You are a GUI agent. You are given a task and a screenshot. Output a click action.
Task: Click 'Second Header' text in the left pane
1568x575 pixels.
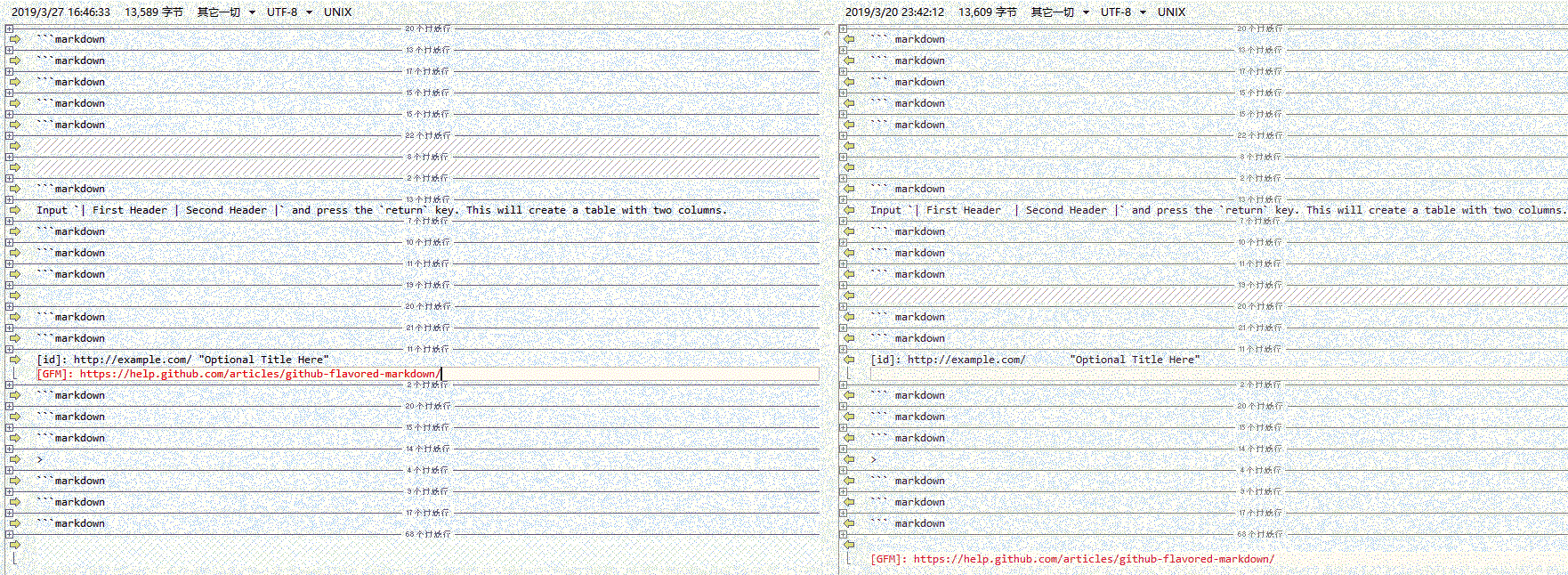226,210
